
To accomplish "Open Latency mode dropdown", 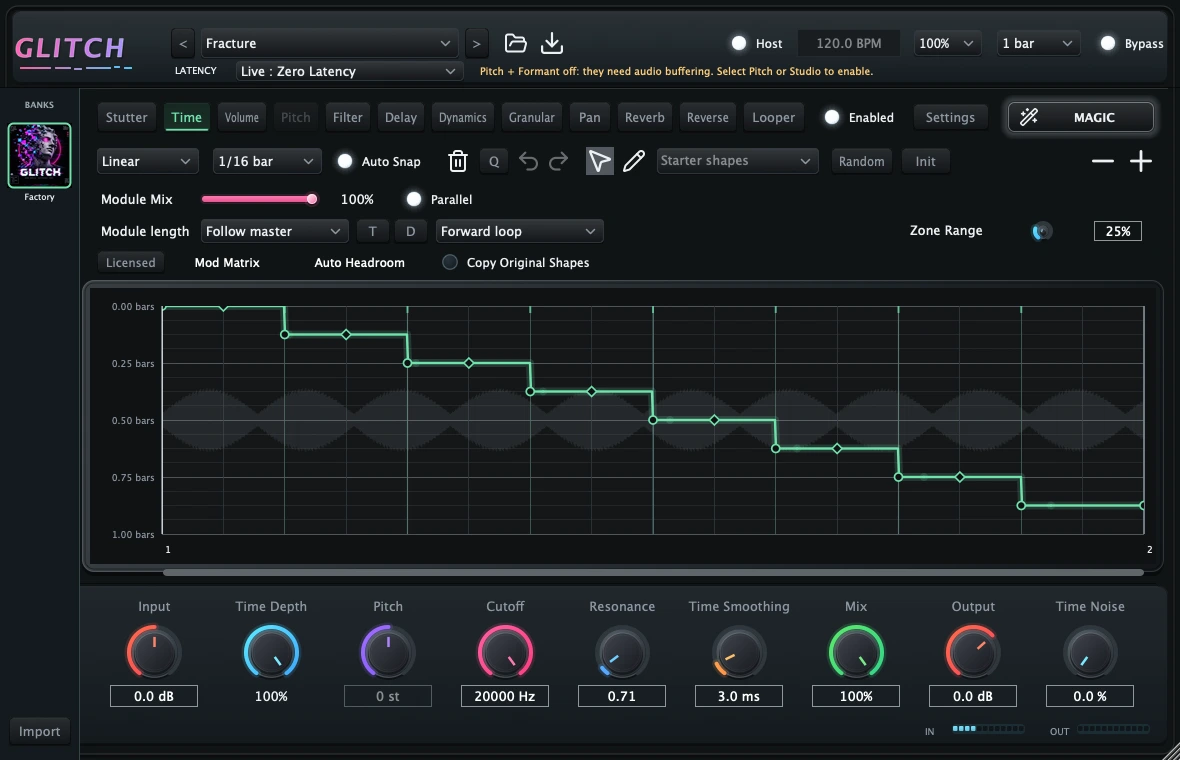I will pyautogui.click(x=348, y=71).
